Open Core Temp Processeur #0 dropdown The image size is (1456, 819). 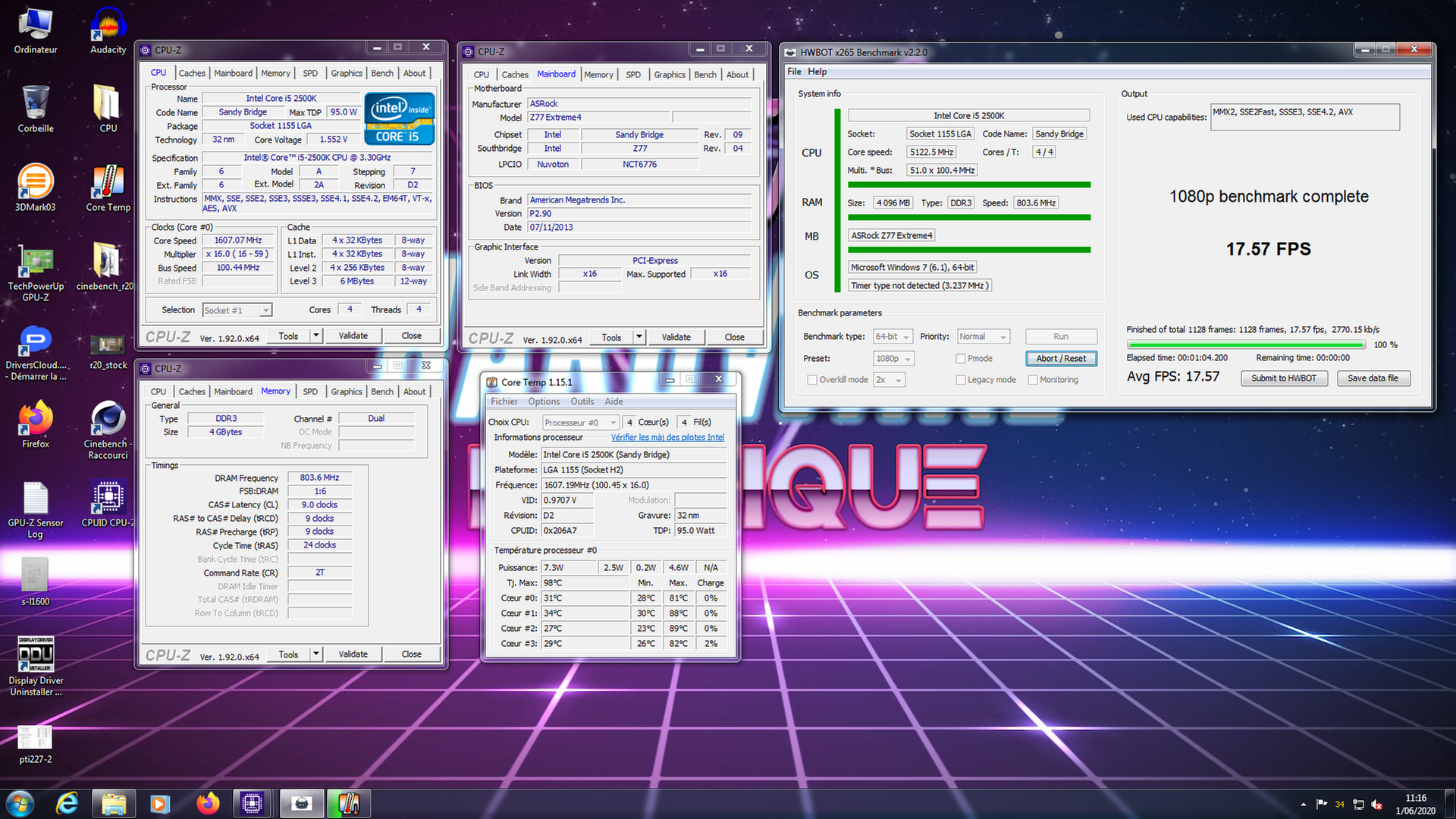pyautogui.click(x=581, y=422)
